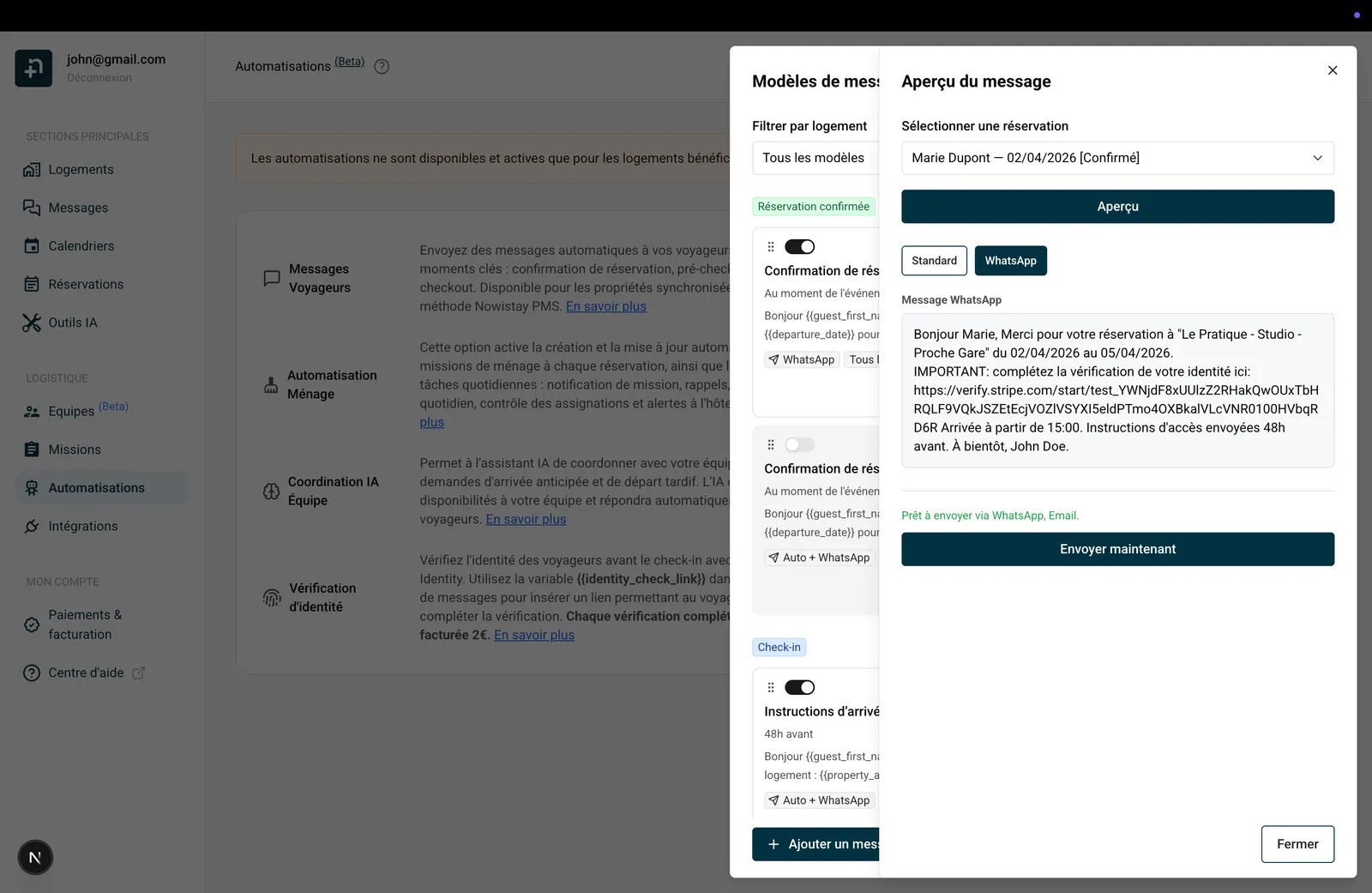Click the Messages sidebar icon

32,208
